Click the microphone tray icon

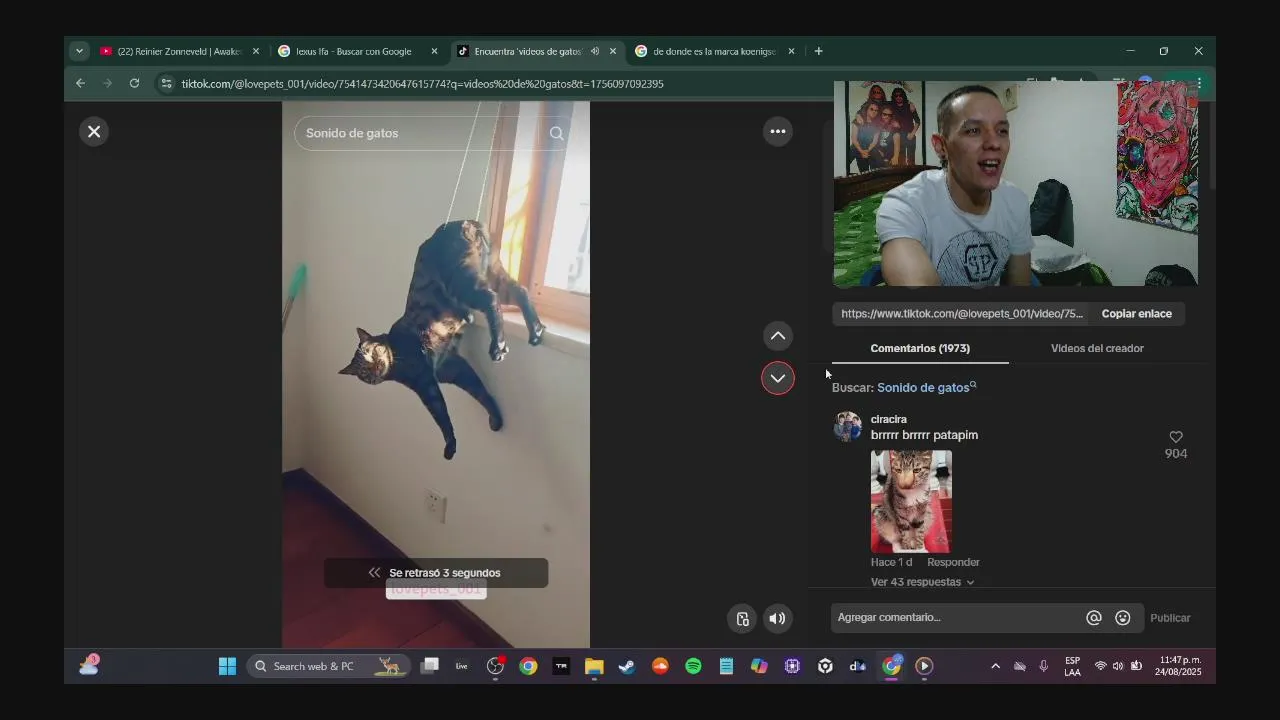pyautogui.click(x=1044, y=666)
